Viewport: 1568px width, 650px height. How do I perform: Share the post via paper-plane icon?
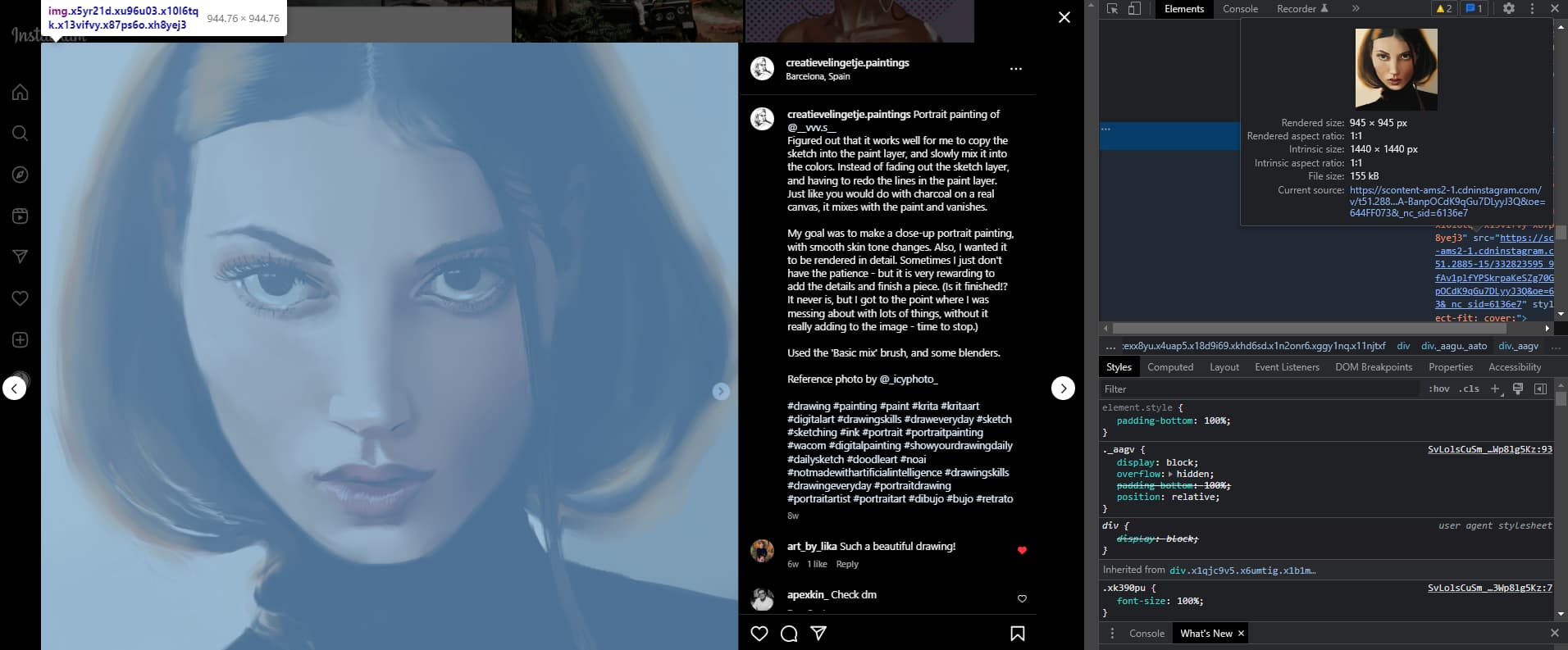click(818, 634)
